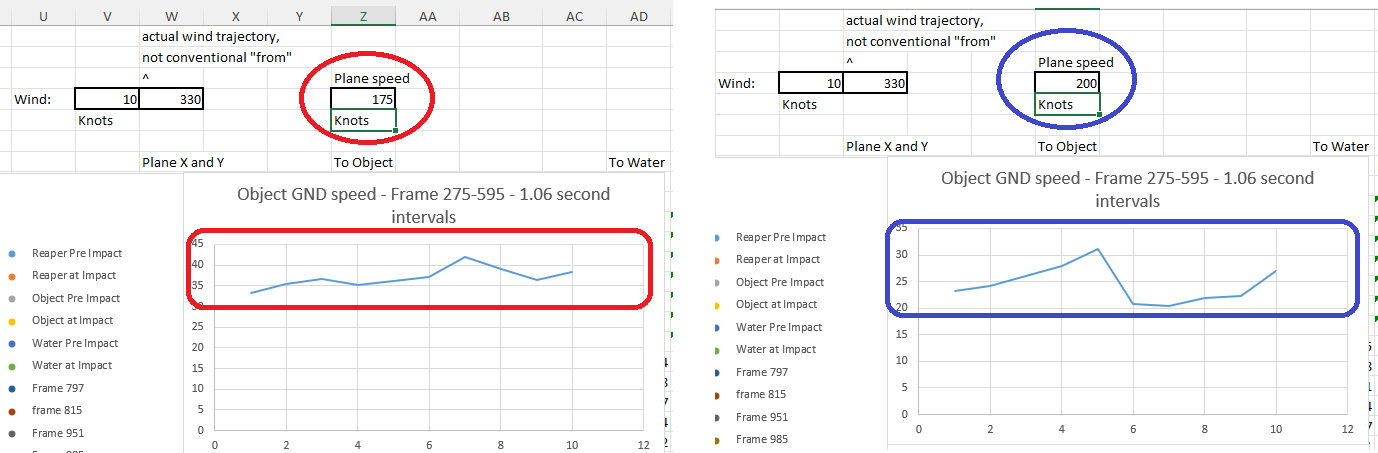The width and height of the screenshot is (1378, 453).
Task: Click left legend marker for Water Pre Impact
Action: 11,344
